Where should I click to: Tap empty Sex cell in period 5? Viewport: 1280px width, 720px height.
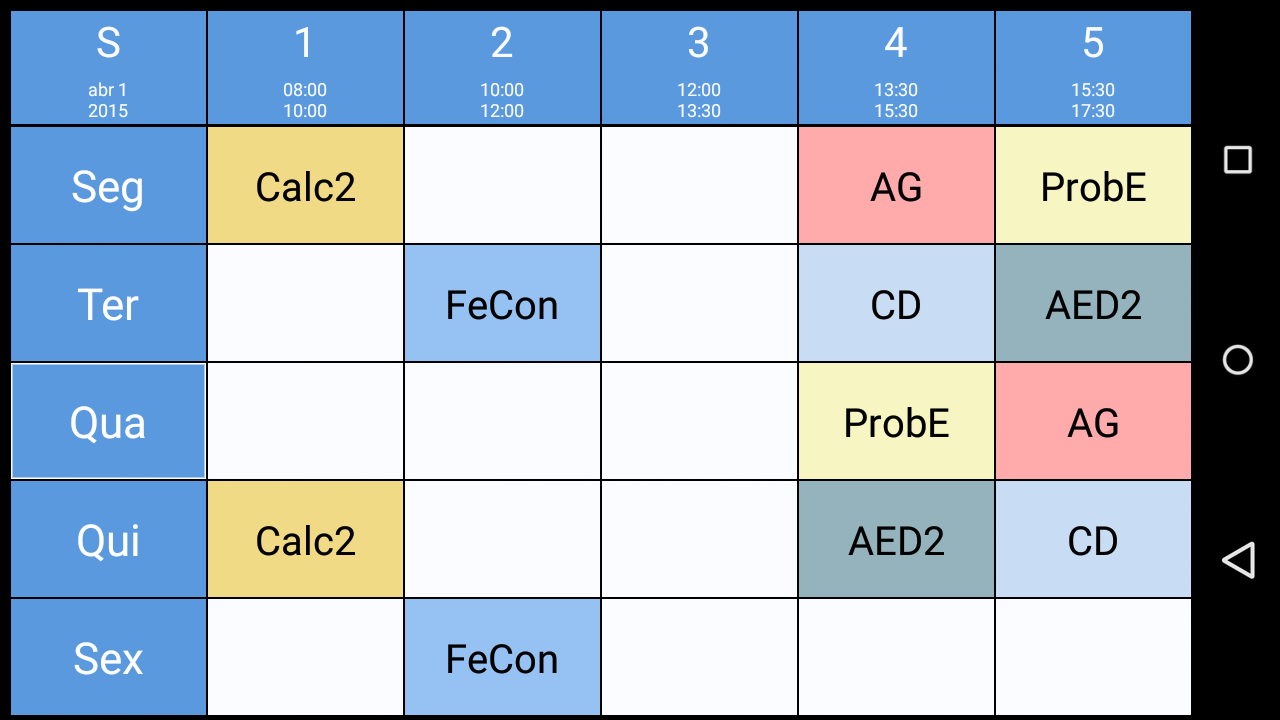(x=1093, y=658)
